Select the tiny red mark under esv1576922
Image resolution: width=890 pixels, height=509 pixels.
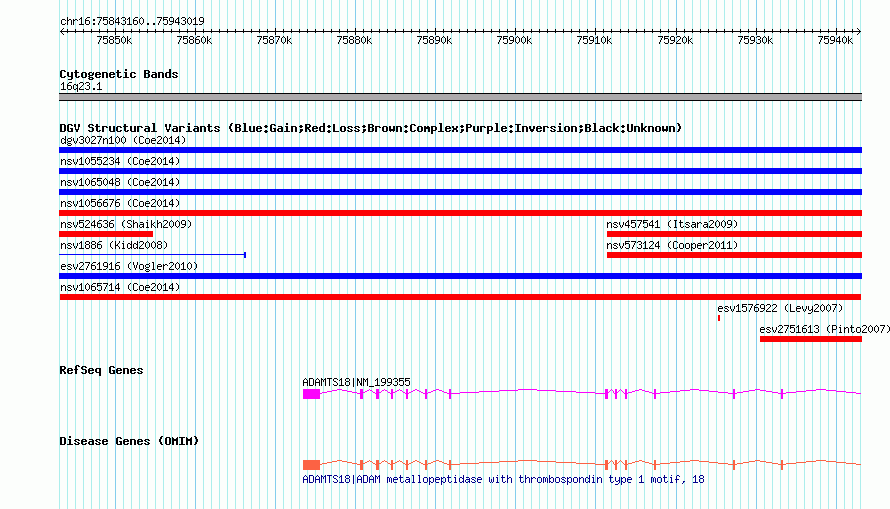click(719, 318)
